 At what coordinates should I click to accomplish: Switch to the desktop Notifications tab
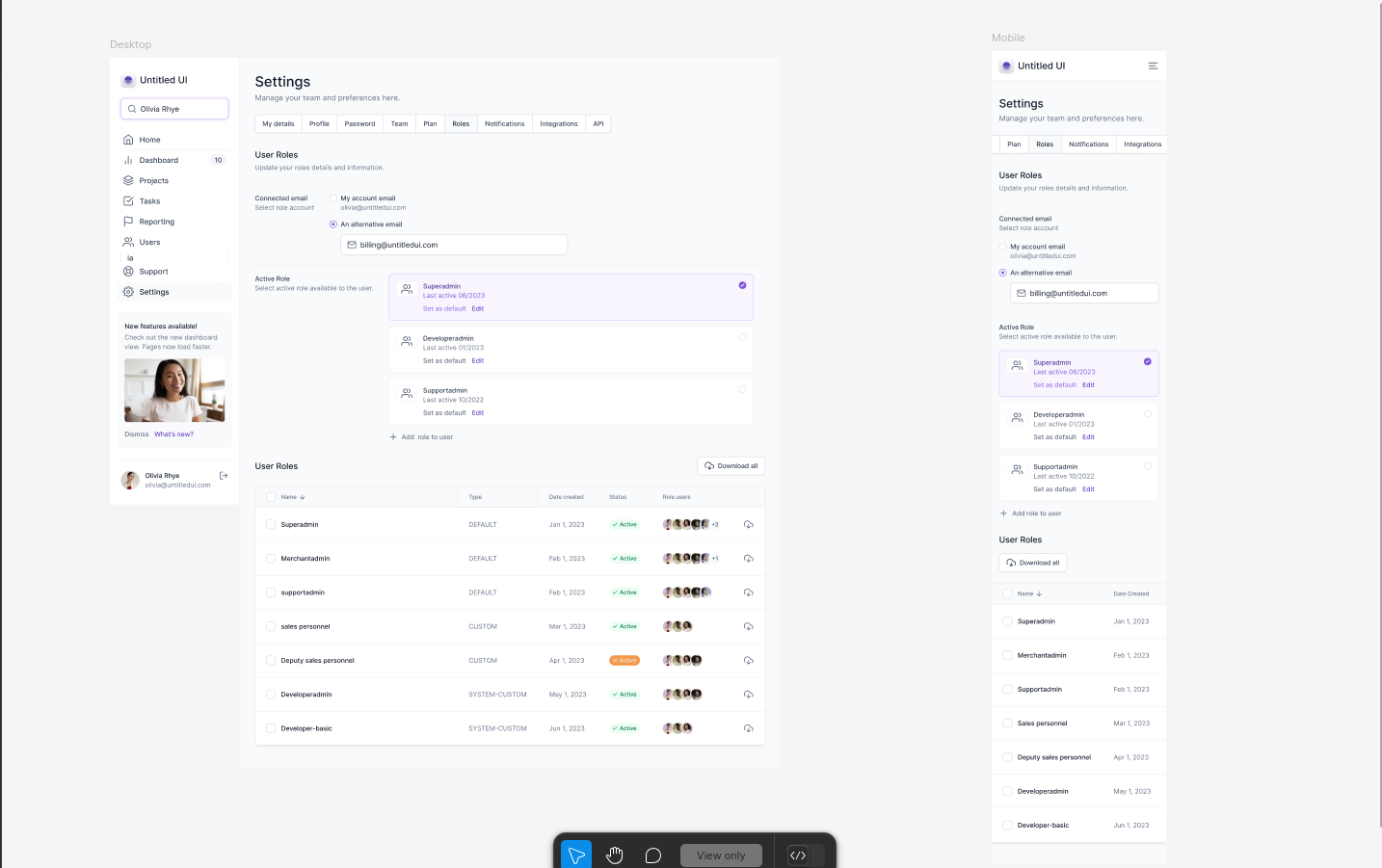pyautogui.click(x=504, y=124)
